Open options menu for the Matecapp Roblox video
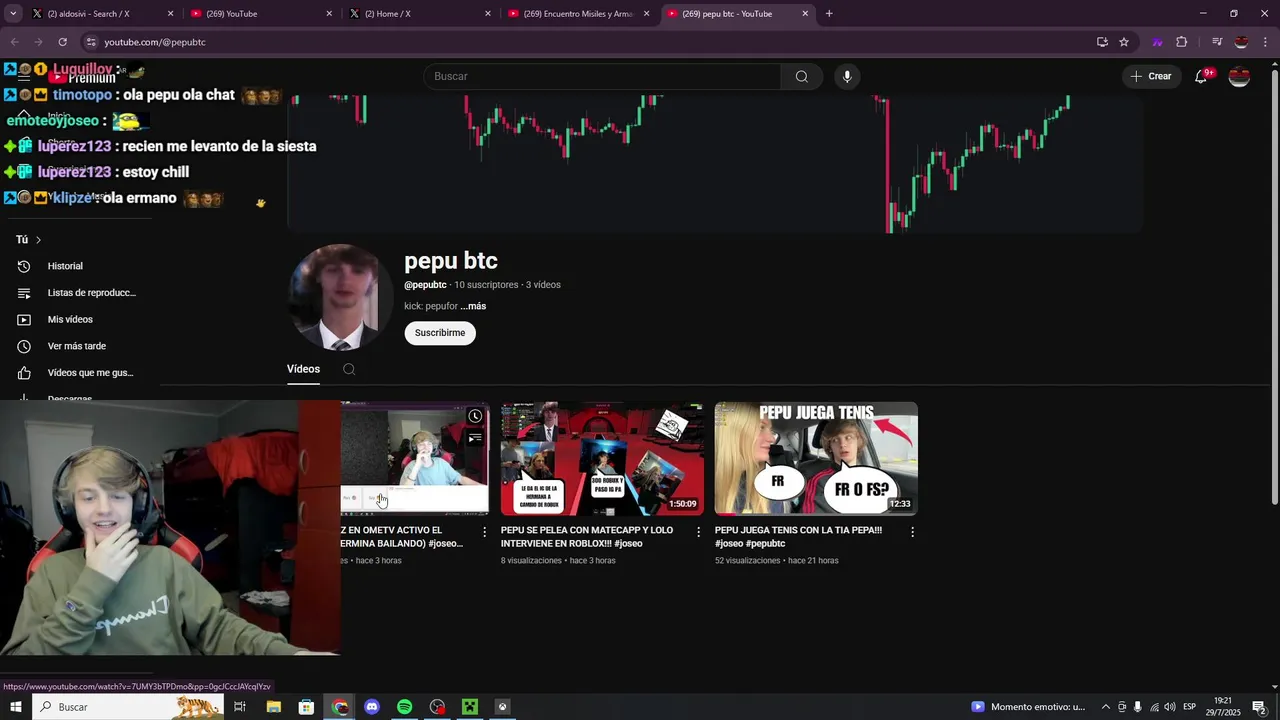1280x720 pixels. 698,532
